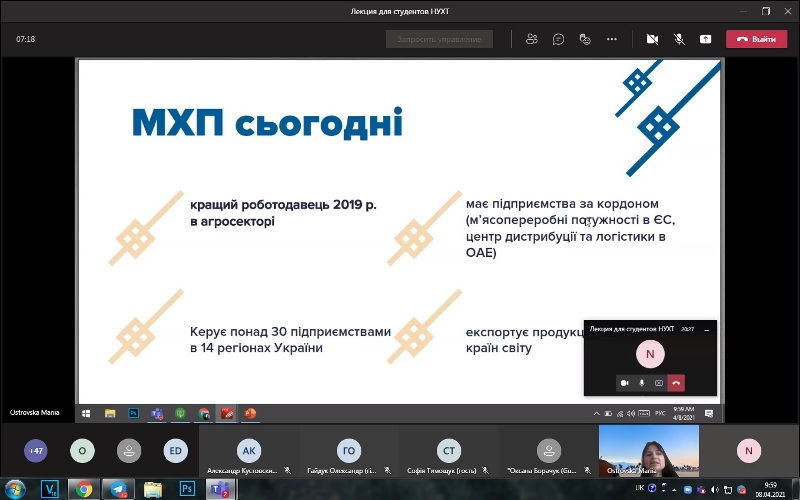Toggle microphone in shared mini call window
The height and width of the screenshot is (500, 800).
(642, 383)
